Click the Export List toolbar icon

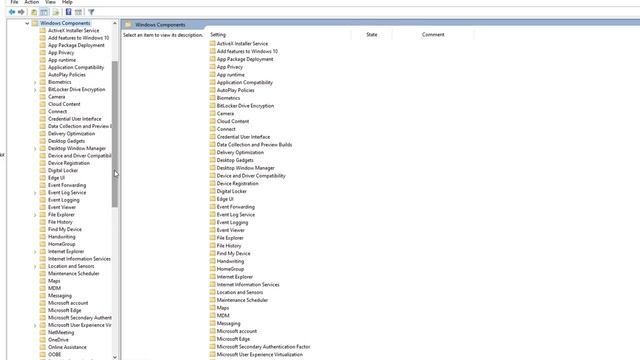(56, 12)
